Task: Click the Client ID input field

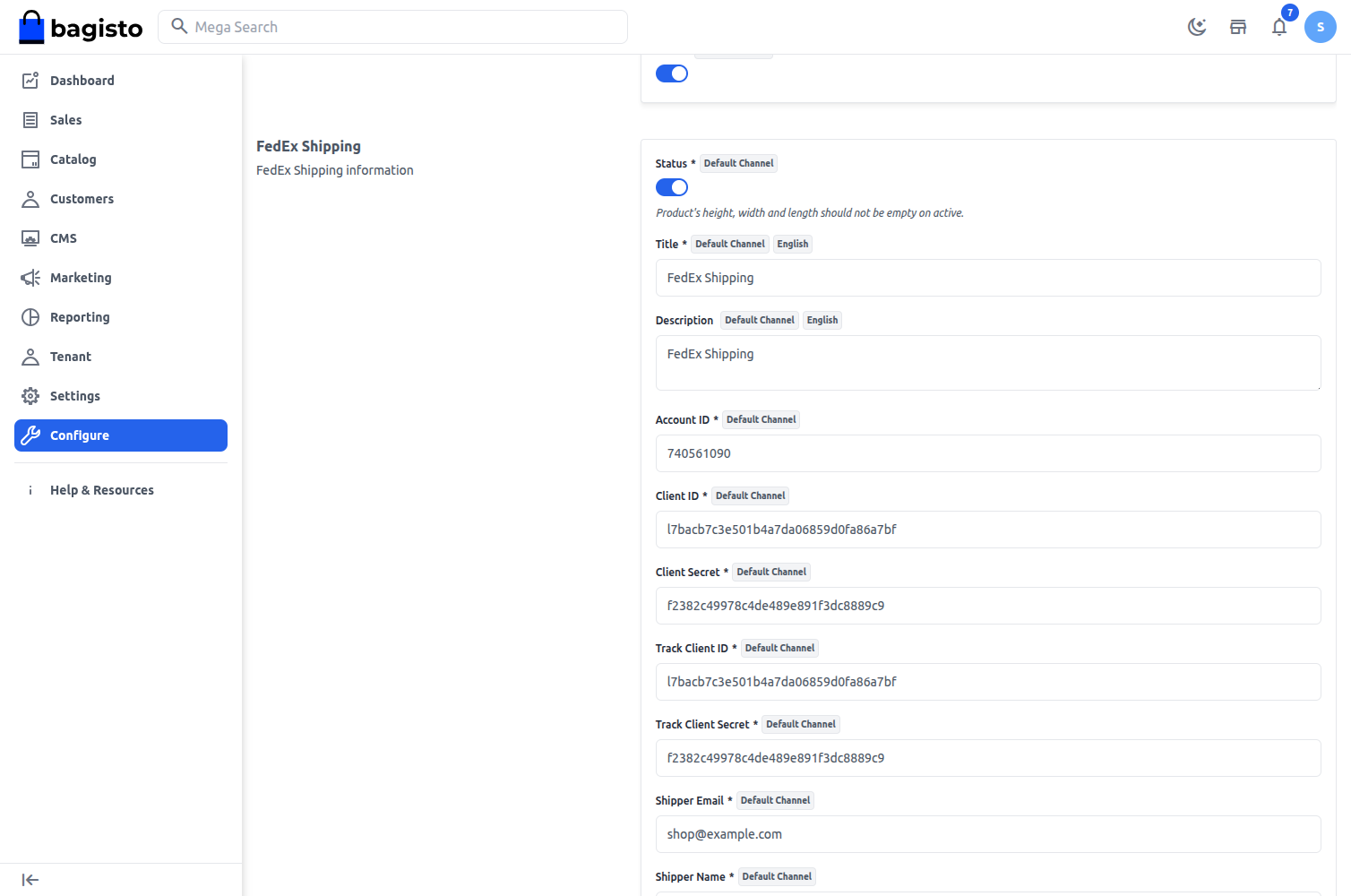Action: pos(988,530)
